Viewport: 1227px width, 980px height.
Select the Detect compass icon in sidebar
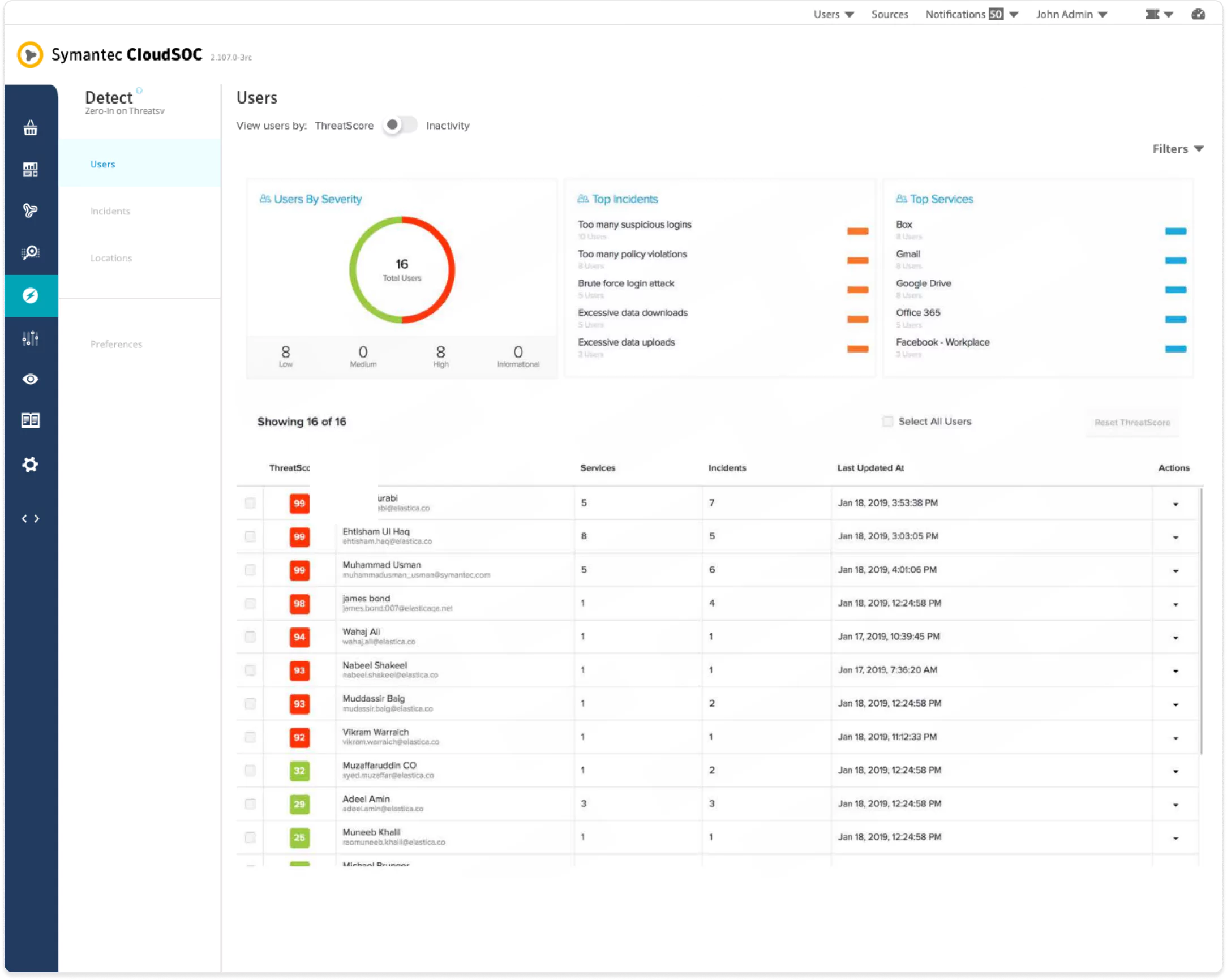pyautogui.click(x=31, y=295)
